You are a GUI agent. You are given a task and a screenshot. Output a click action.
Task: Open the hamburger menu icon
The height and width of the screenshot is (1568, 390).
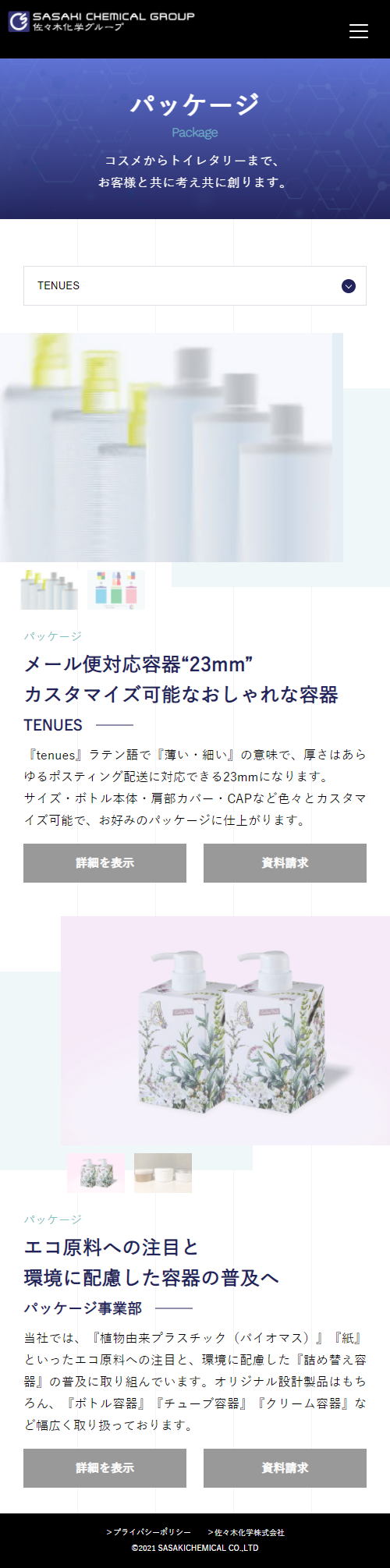(358, 31)
